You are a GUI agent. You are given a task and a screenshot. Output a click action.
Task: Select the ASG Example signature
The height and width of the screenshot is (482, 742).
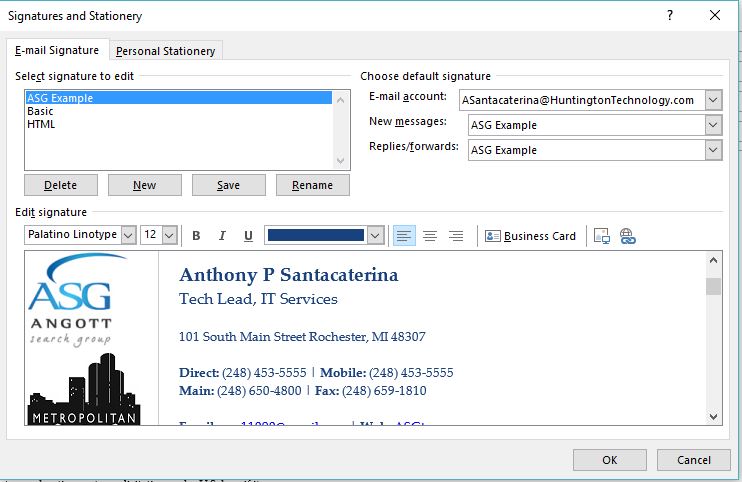click(x=179, y=98)
